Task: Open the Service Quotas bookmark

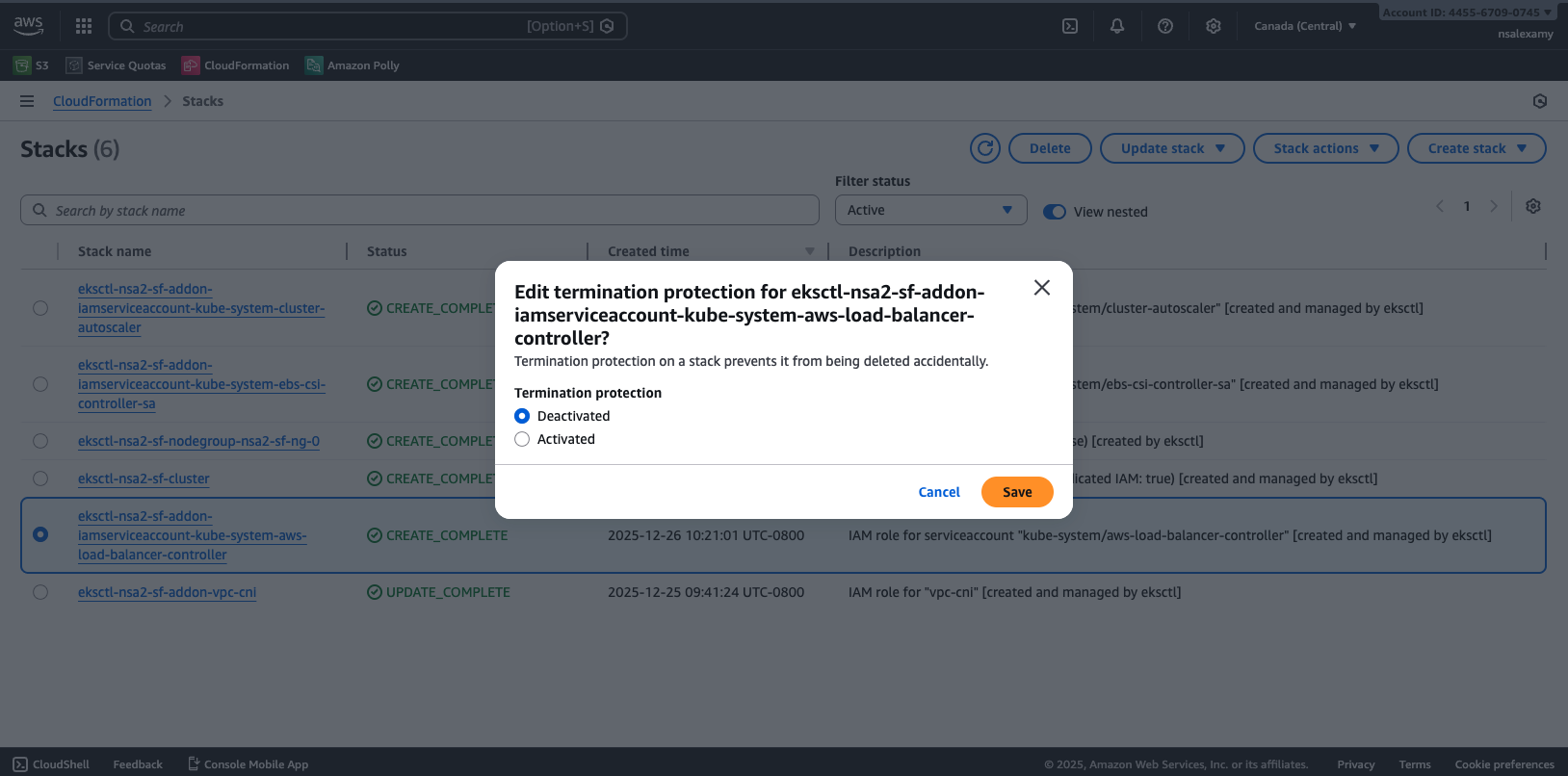Action: 117,65
